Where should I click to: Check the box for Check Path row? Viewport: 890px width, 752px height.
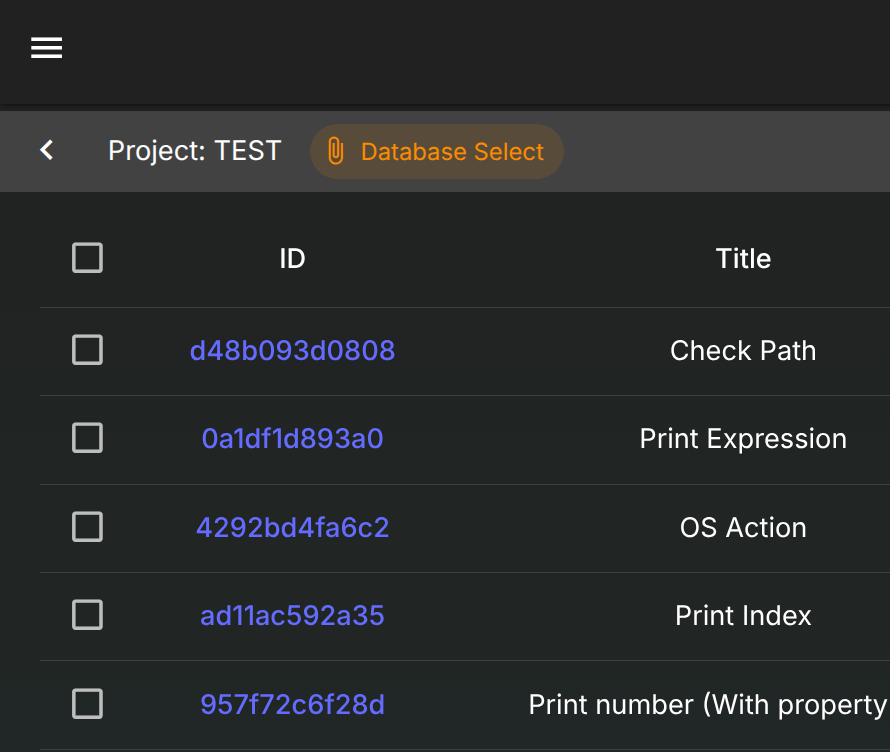point(88,350)
